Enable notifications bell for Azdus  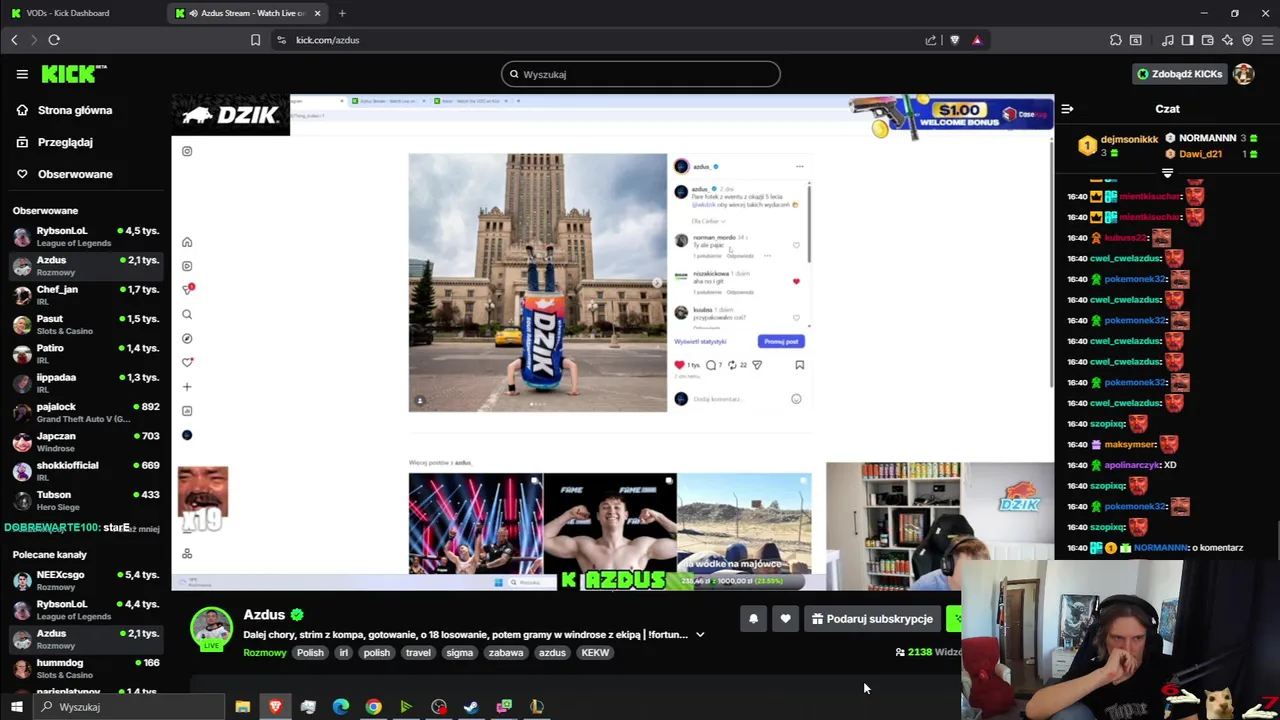pos(753,619)
